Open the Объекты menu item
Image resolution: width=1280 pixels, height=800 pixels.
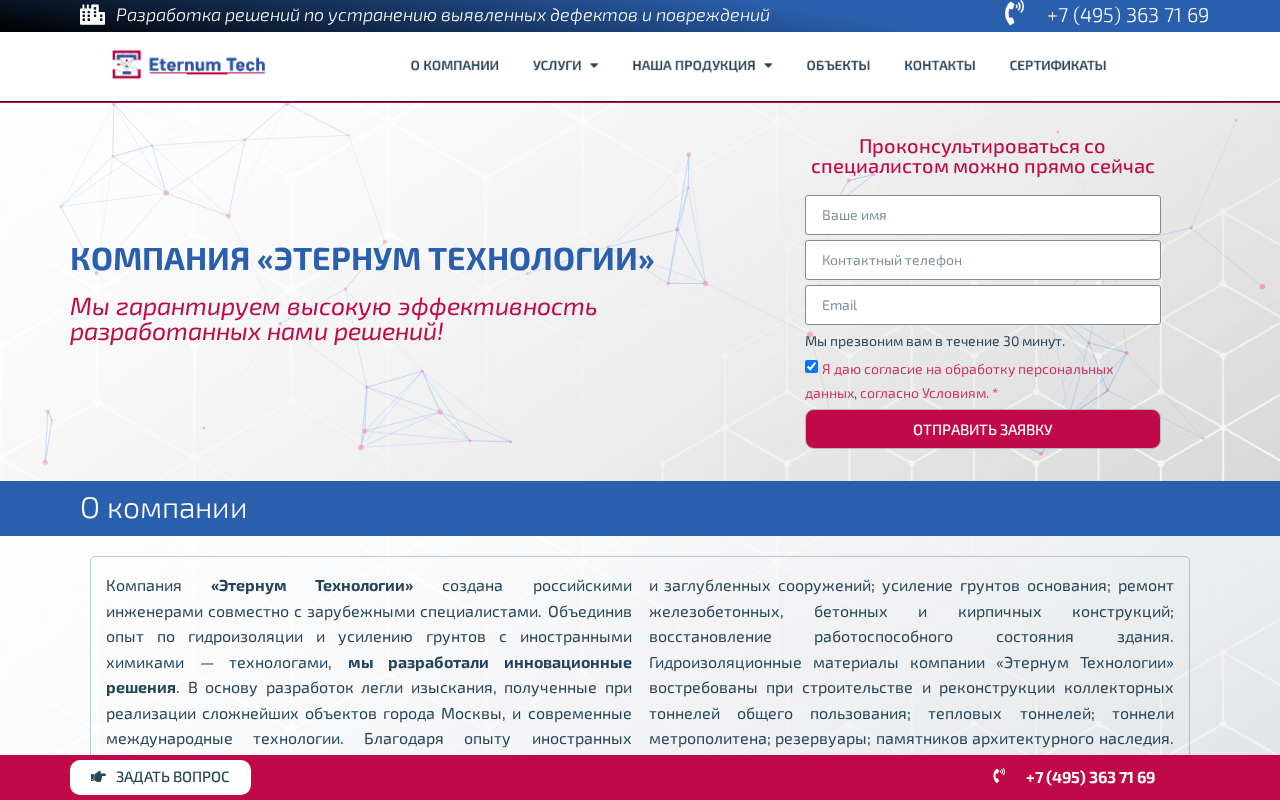pyautogui.click(x=838, y=66)
